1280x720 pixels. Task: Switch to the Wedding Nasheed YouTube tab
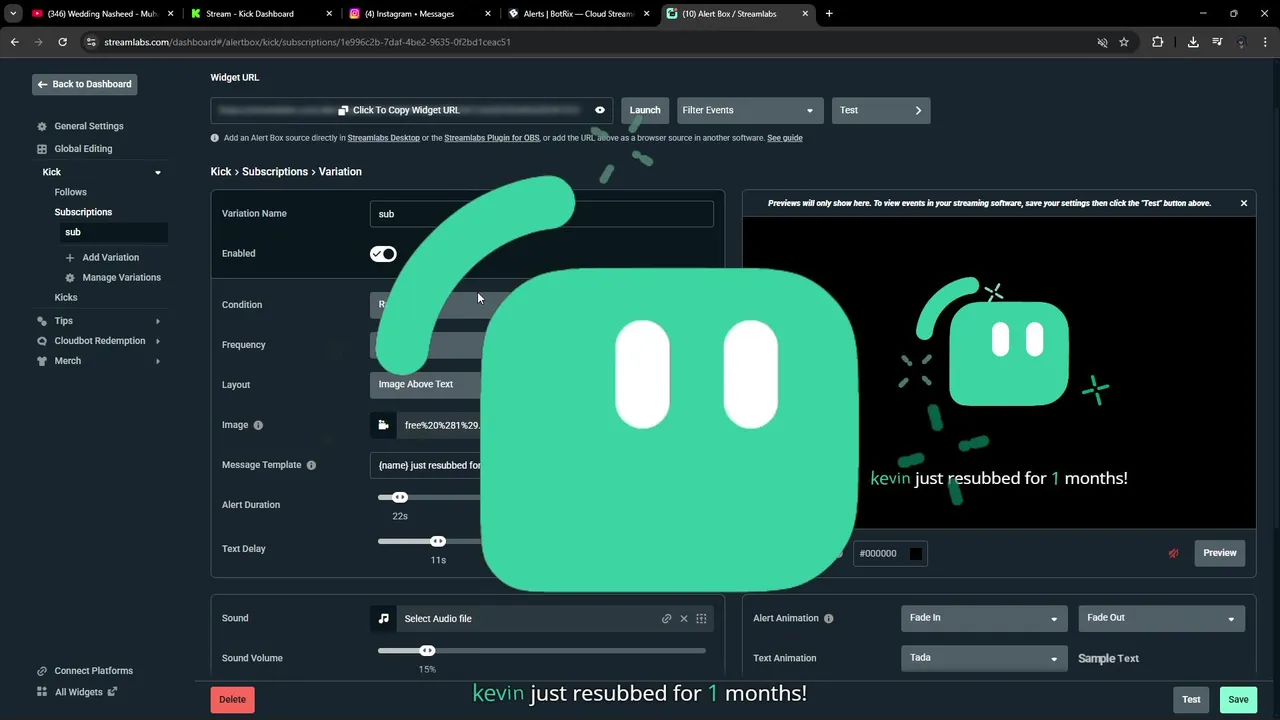101,14
